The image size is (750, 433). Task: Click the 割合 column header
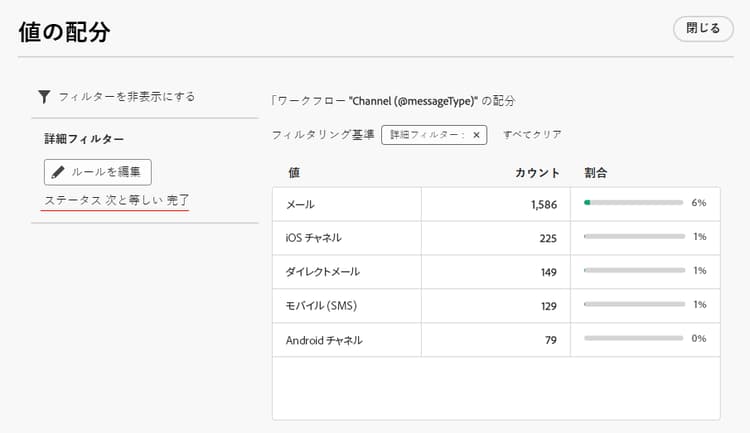pos(596,173)
